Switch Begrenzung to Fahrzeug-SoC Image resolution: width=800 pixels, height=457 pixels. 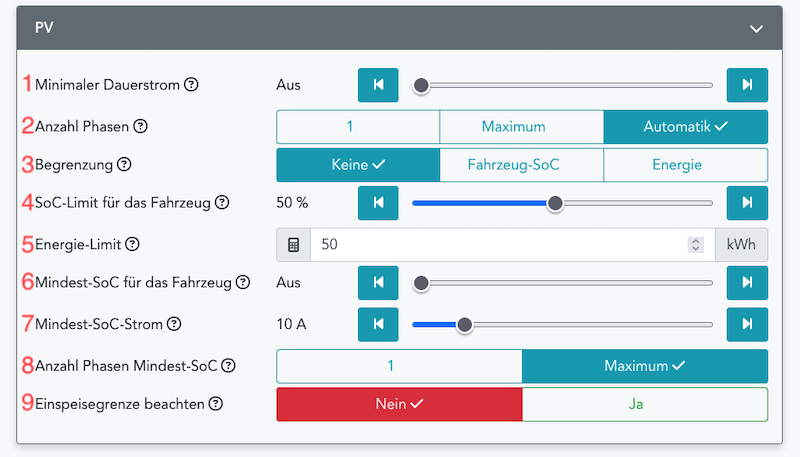521,165
